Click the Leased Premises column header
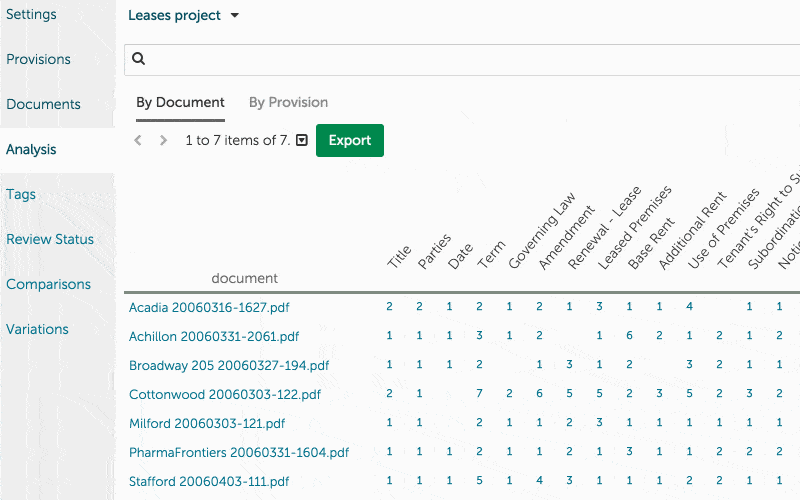The image size is (800, 500). [634, 228]
